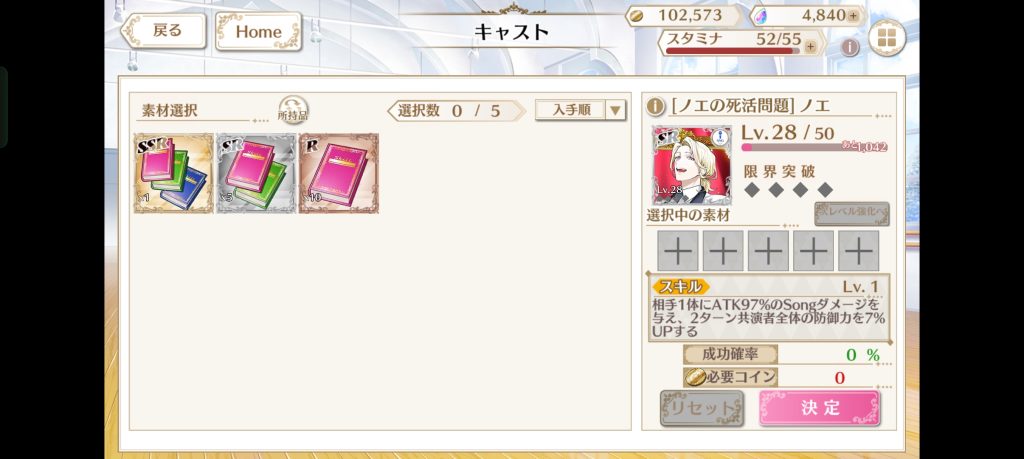
Task: Add gems with the plus next to 4,840
Action: click(x=852, y=16)
